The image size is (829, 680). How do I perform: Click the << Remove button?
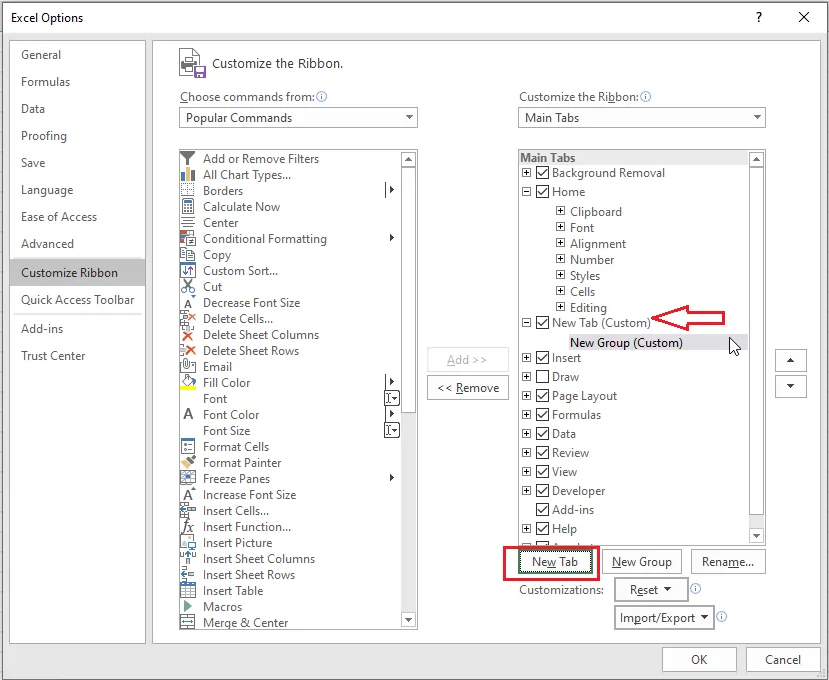click(x=468, y=388)
